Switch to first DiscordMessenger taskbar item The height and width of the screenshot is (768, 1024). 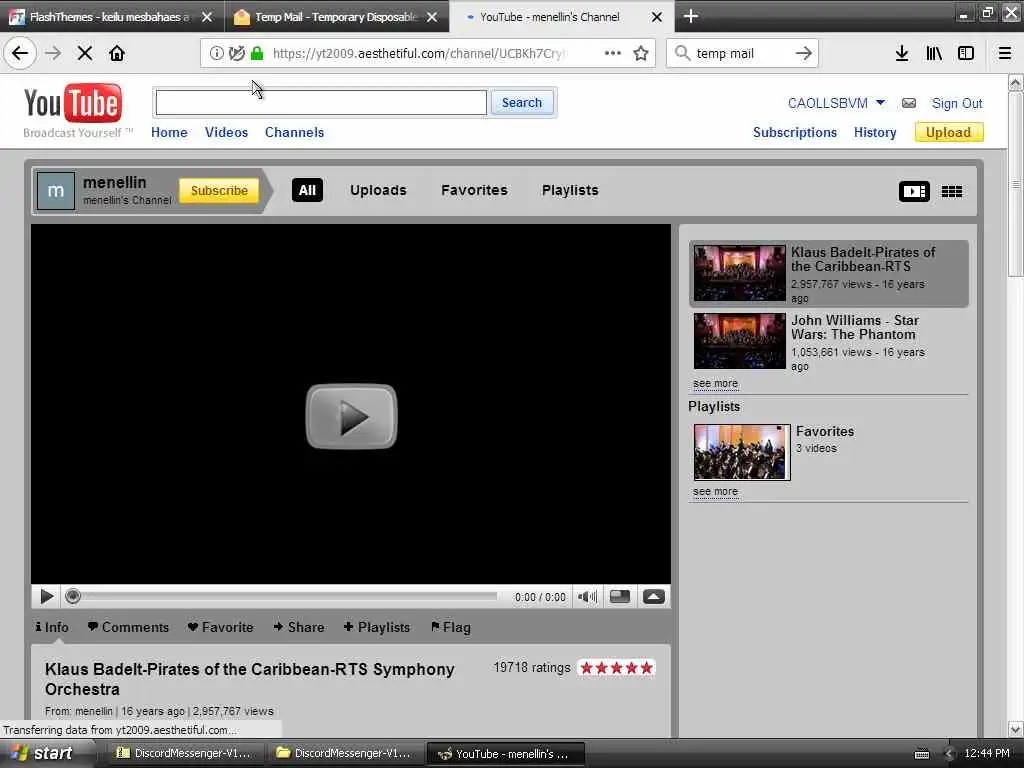(x=184, y=753)
